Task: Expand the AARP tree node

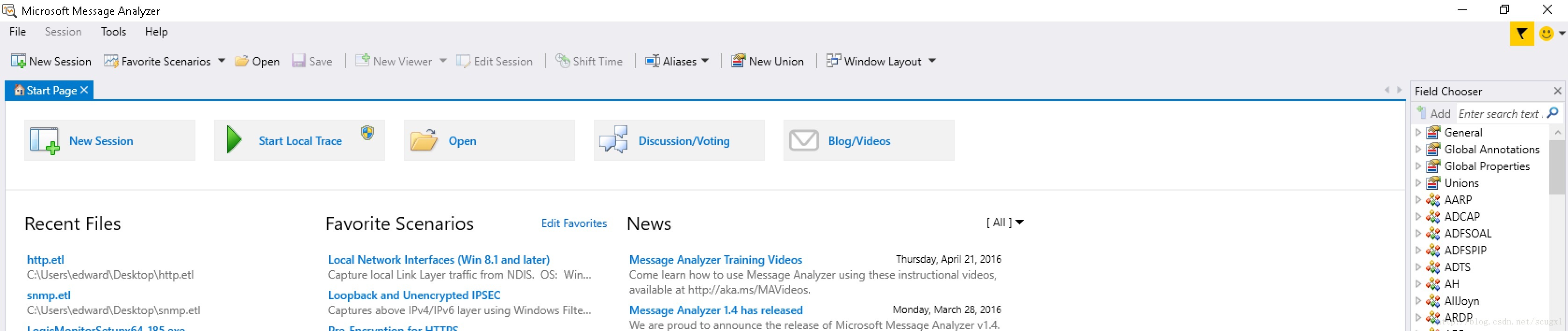Action: (1418, 200)
